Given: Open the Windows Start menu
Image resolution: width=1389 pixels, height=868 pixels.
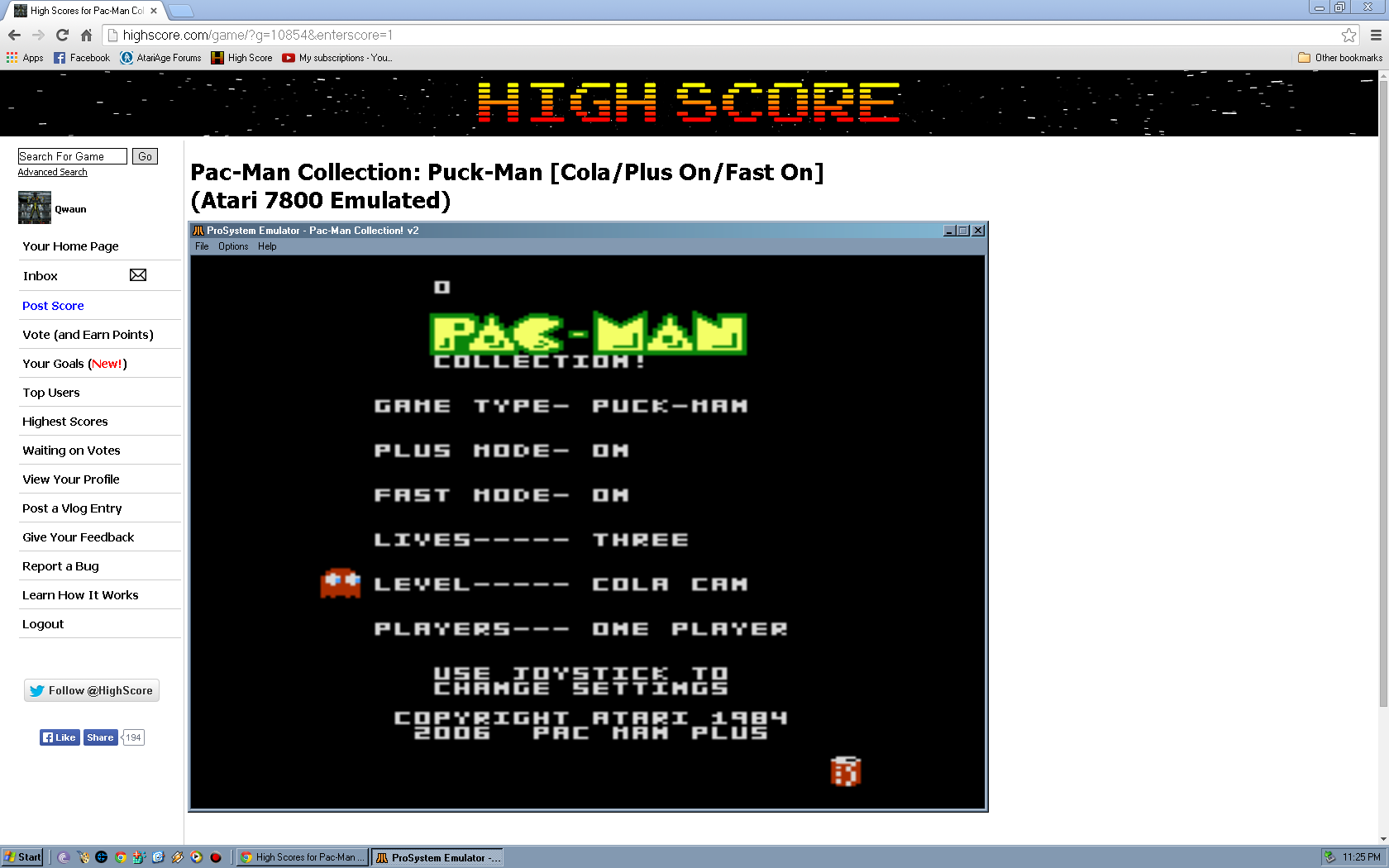Looking at the screenshot, I should click(x=22, y=857).
